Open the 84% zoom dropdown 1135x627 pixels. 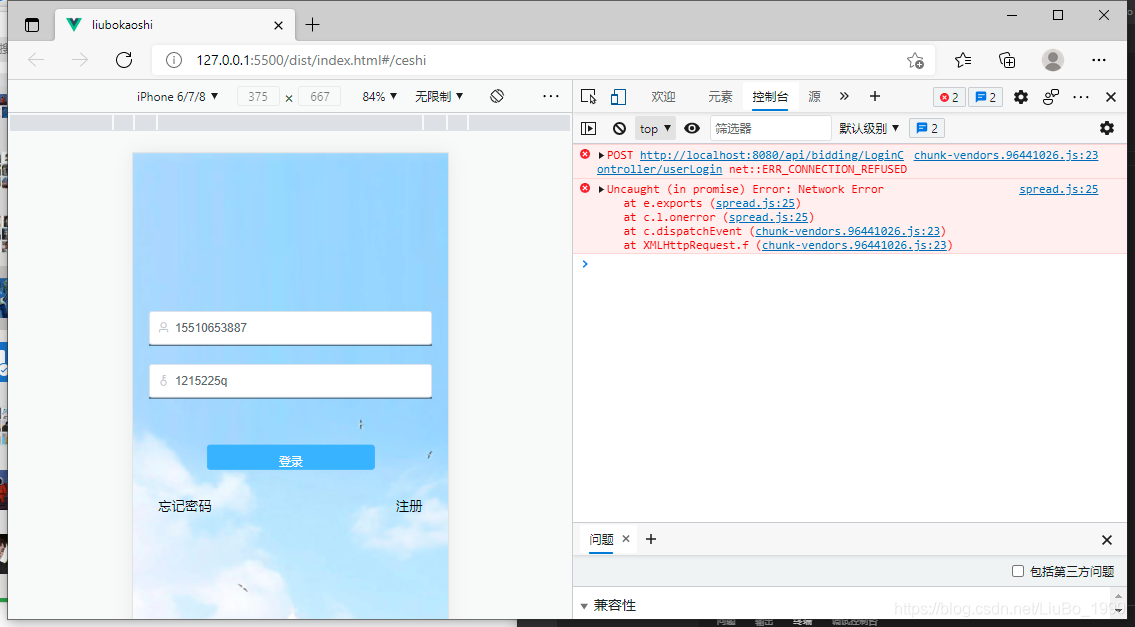click(x=380, y=96)
